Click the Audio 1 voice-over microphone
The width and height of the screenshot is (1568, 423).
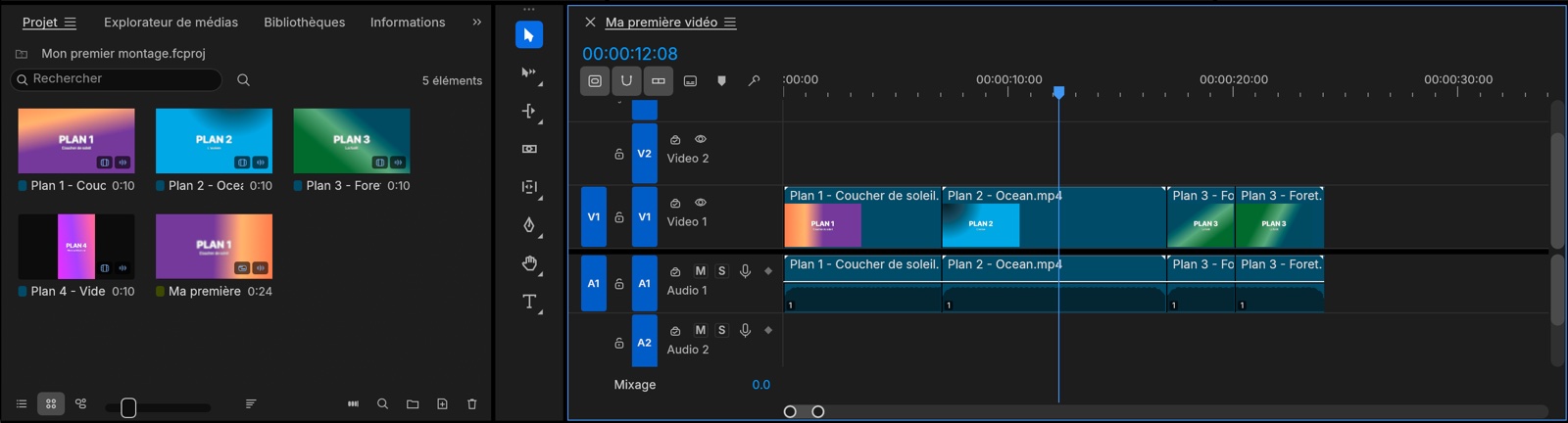click(745, 271)
